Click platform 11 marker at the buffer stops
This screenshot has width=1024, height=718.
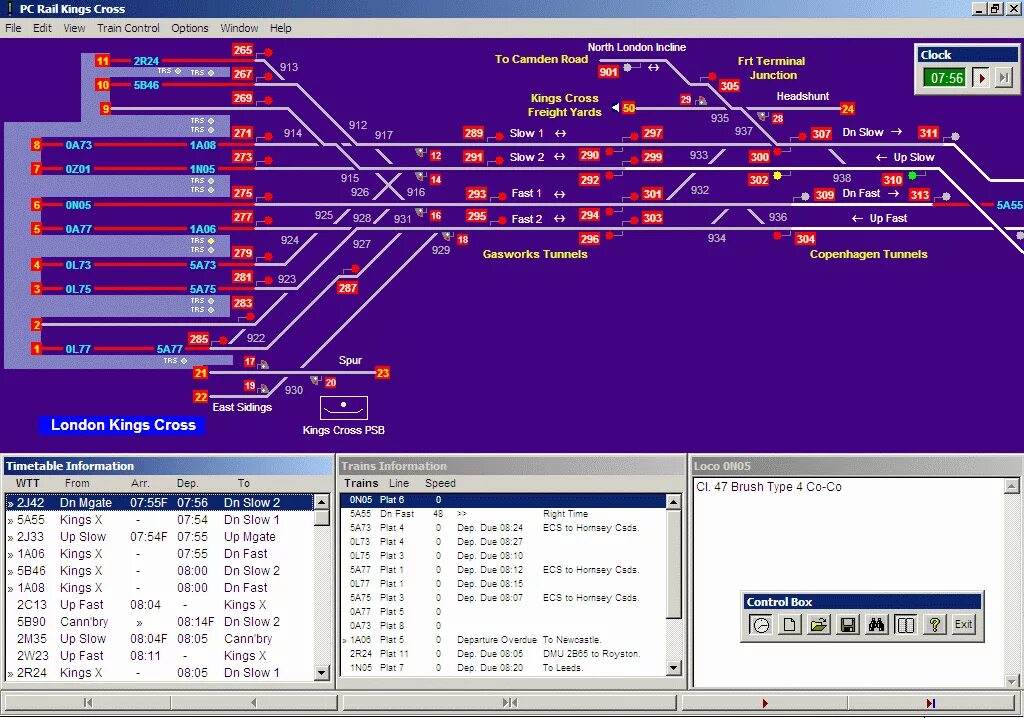pyautogui.click(x=103, y=61)
